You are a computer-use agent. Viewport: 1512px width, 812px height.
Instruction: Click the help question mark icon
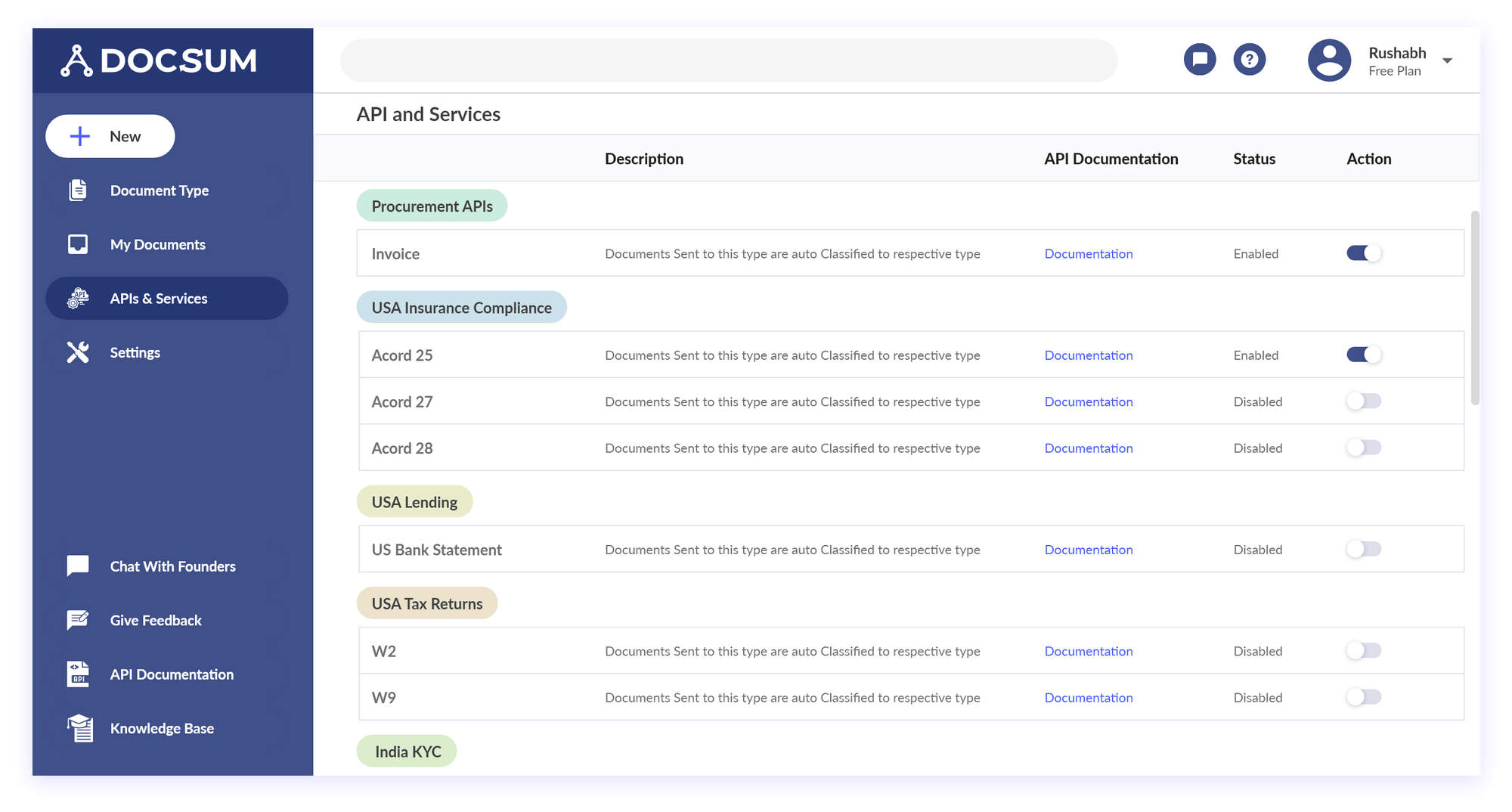click(x=1250, y=59)
